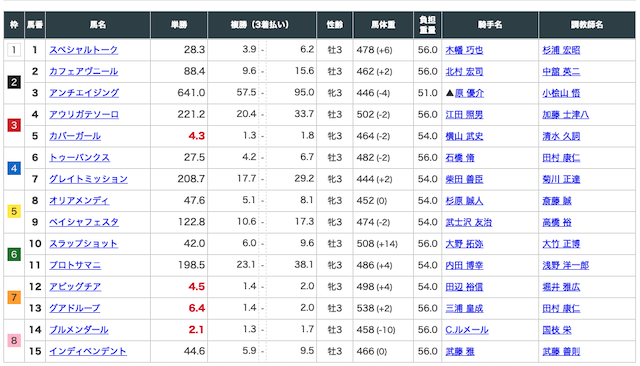Viewport: 640px width, 366px height.
Task: Open horse スペシャルトーク details
Action: tap(83, 50)
